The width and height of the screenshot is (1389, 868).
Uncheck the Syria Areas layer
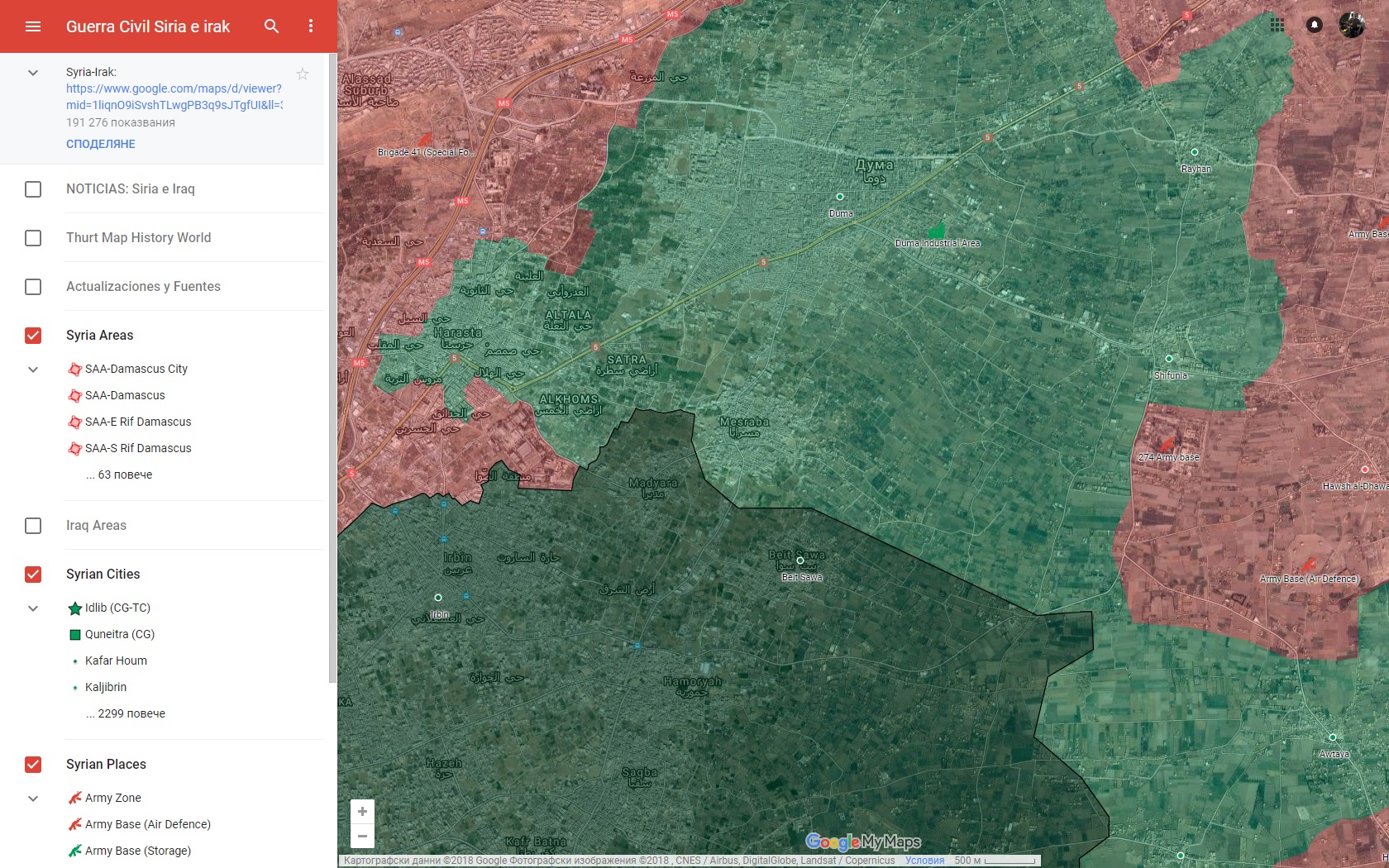[x=33, y=336]
